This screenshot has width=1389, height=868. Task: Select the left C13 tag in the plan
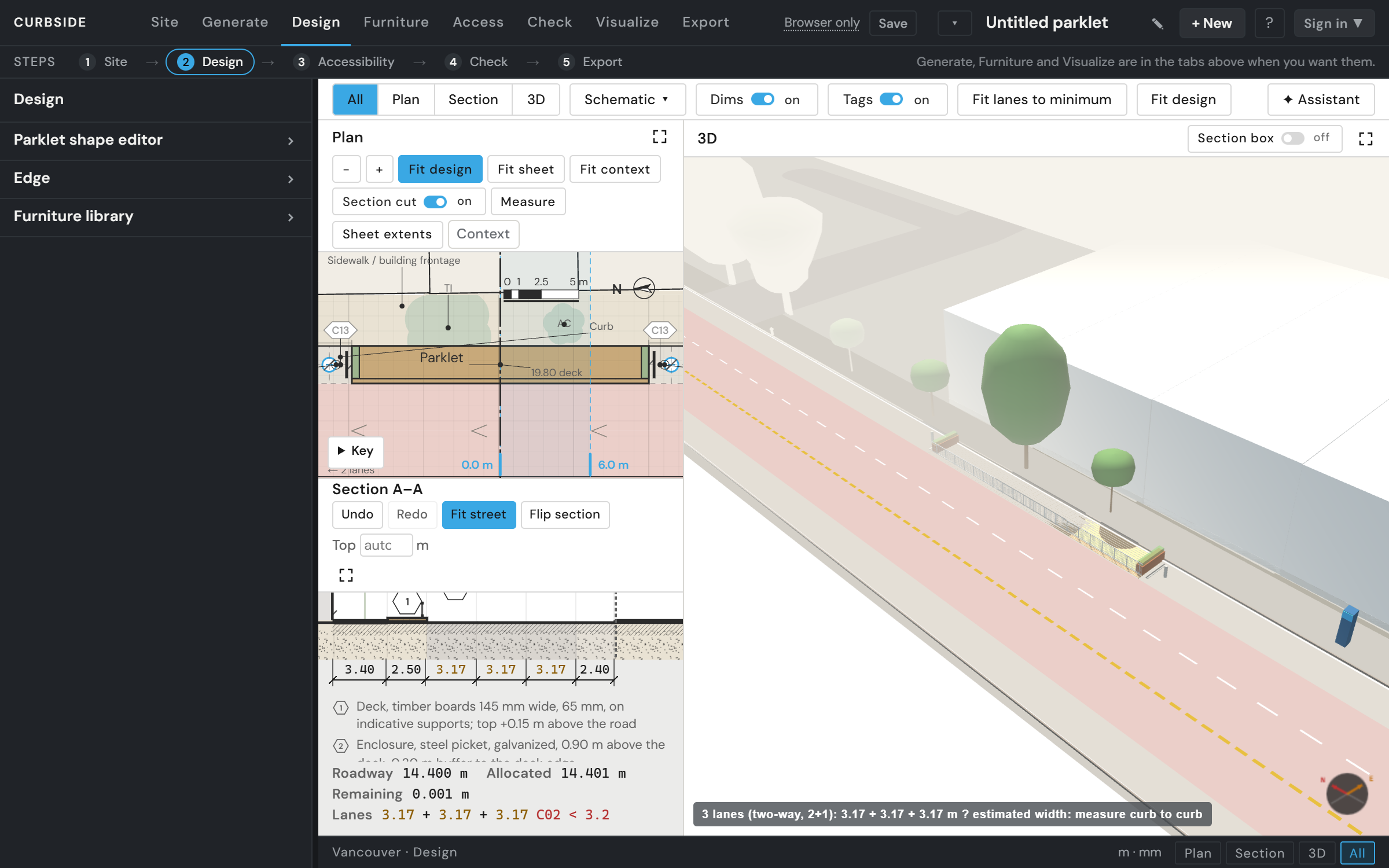pyautogui.click(x=340, y=330)
